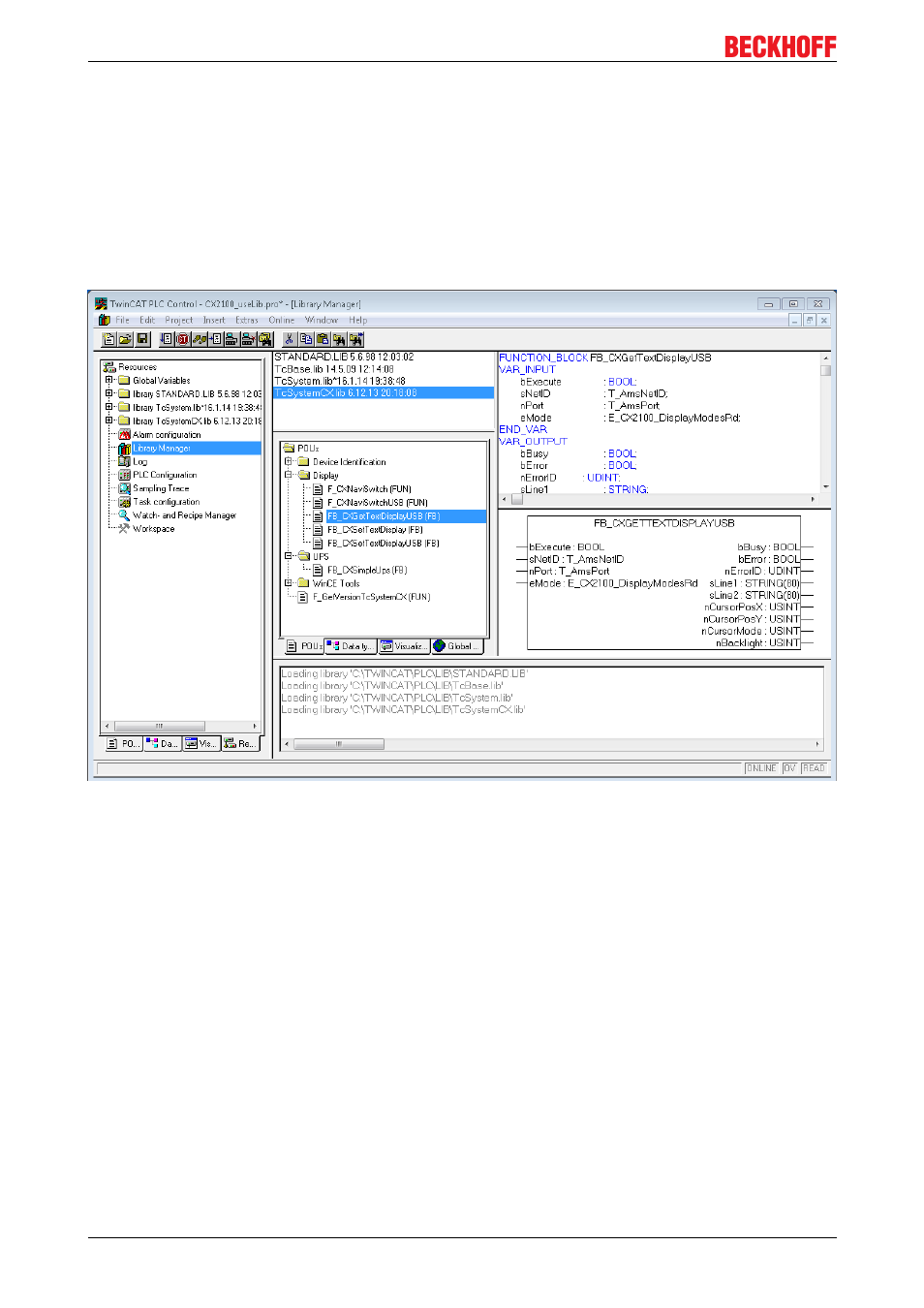Switch to library Global variables tab

click(456, 646)
